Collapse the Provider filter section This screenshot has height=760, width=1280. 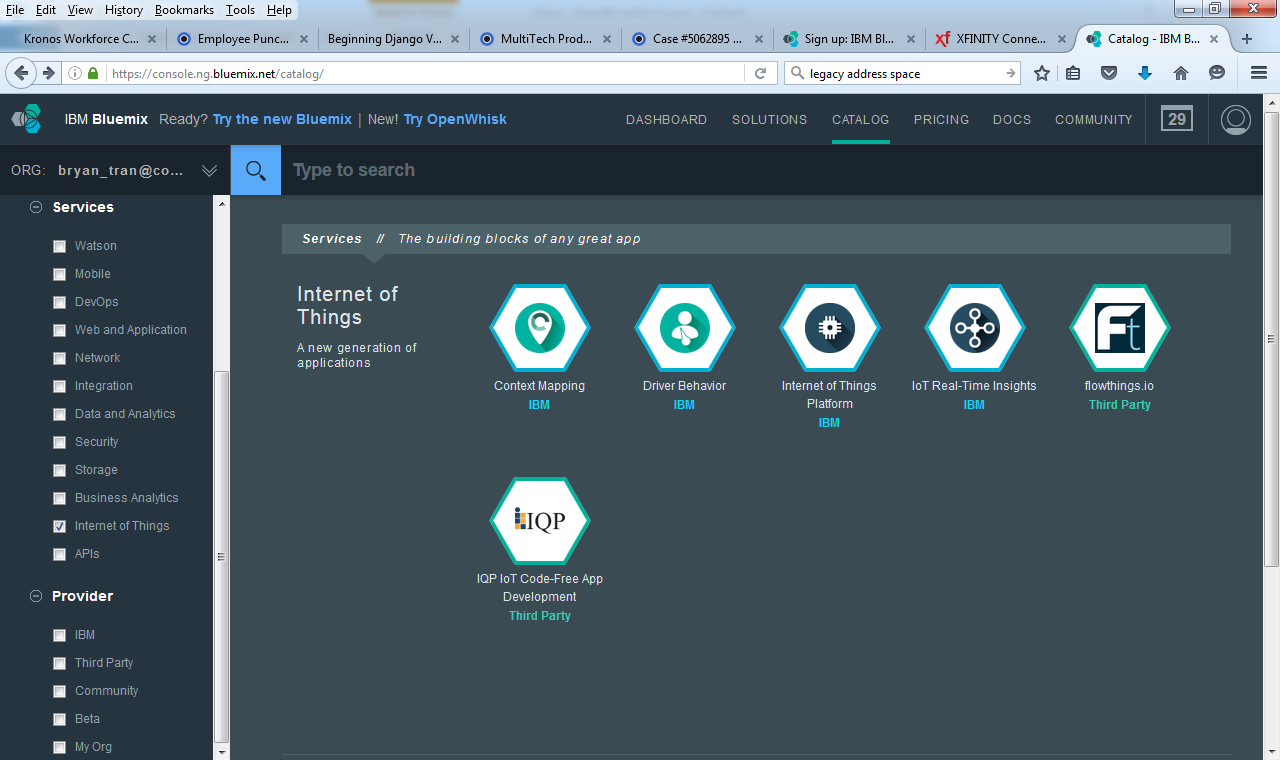tap(36, 597)
